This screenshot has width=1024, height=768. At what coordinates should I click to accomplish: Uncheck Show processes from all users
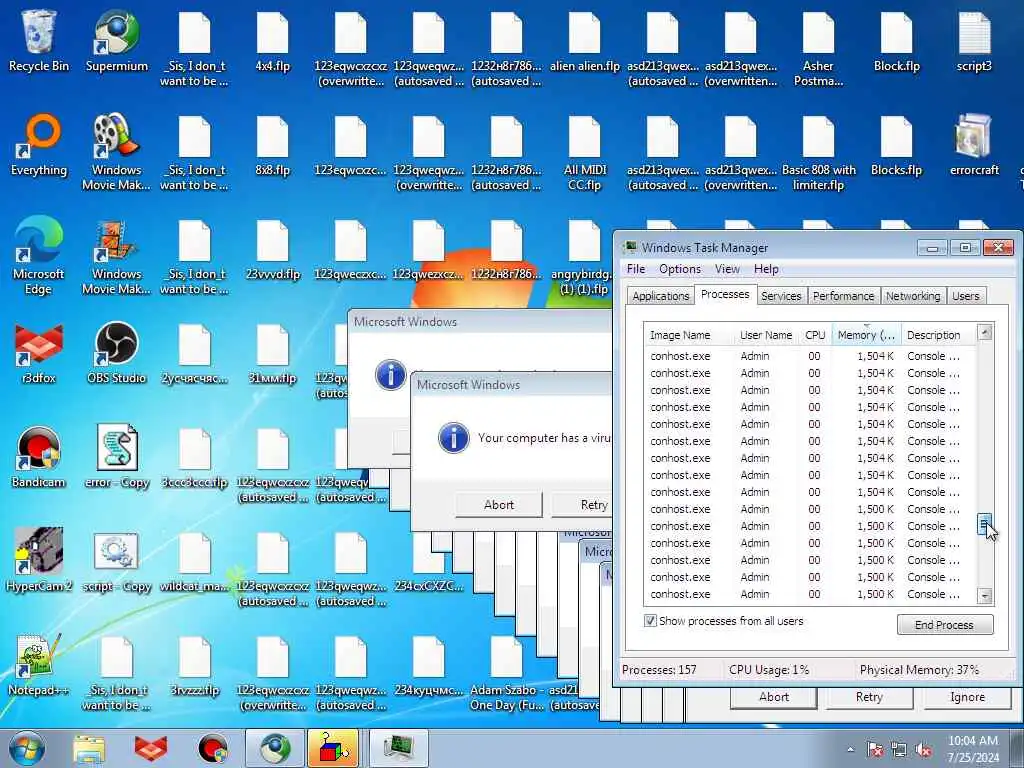[x=650, y=620]
